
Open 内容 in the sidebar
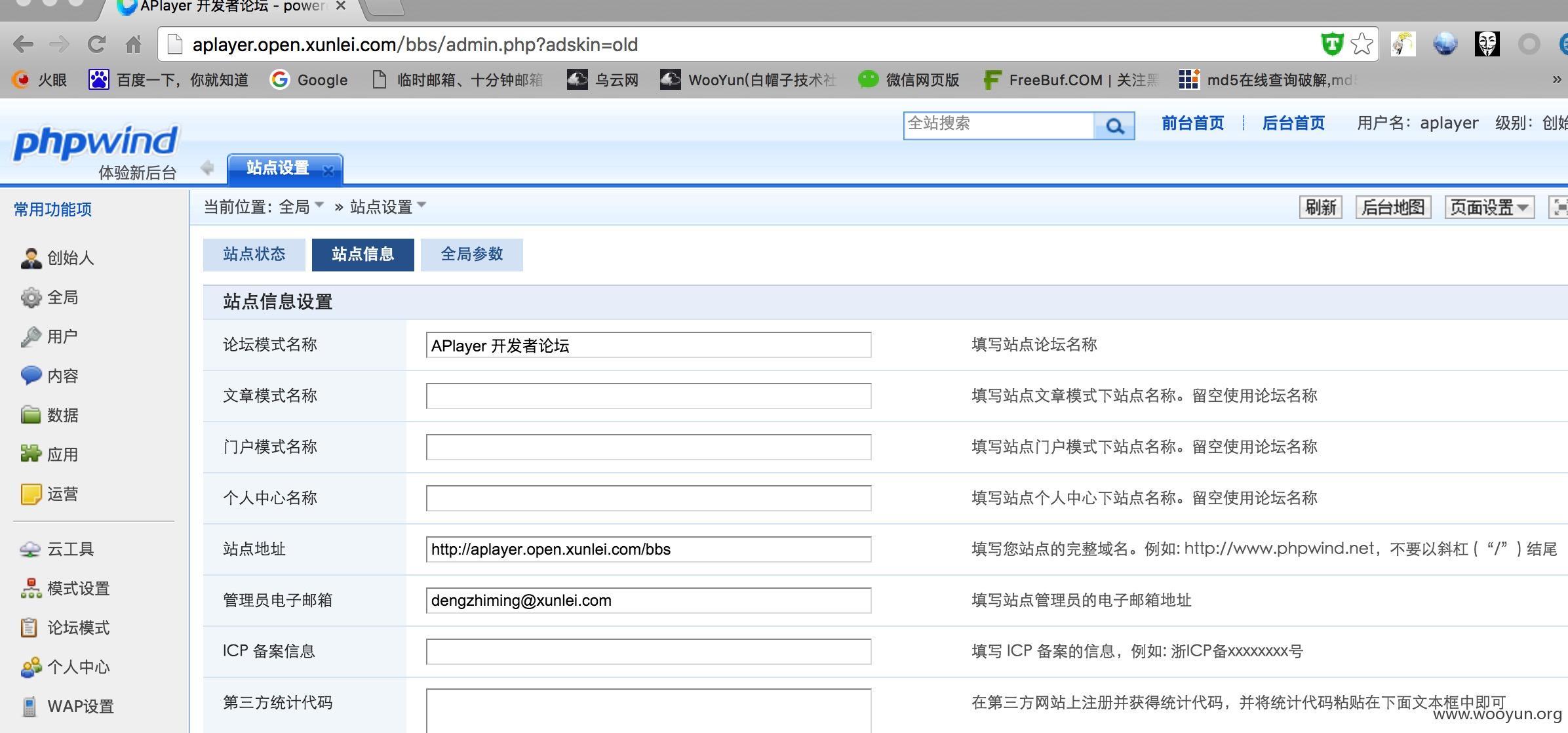50,376
